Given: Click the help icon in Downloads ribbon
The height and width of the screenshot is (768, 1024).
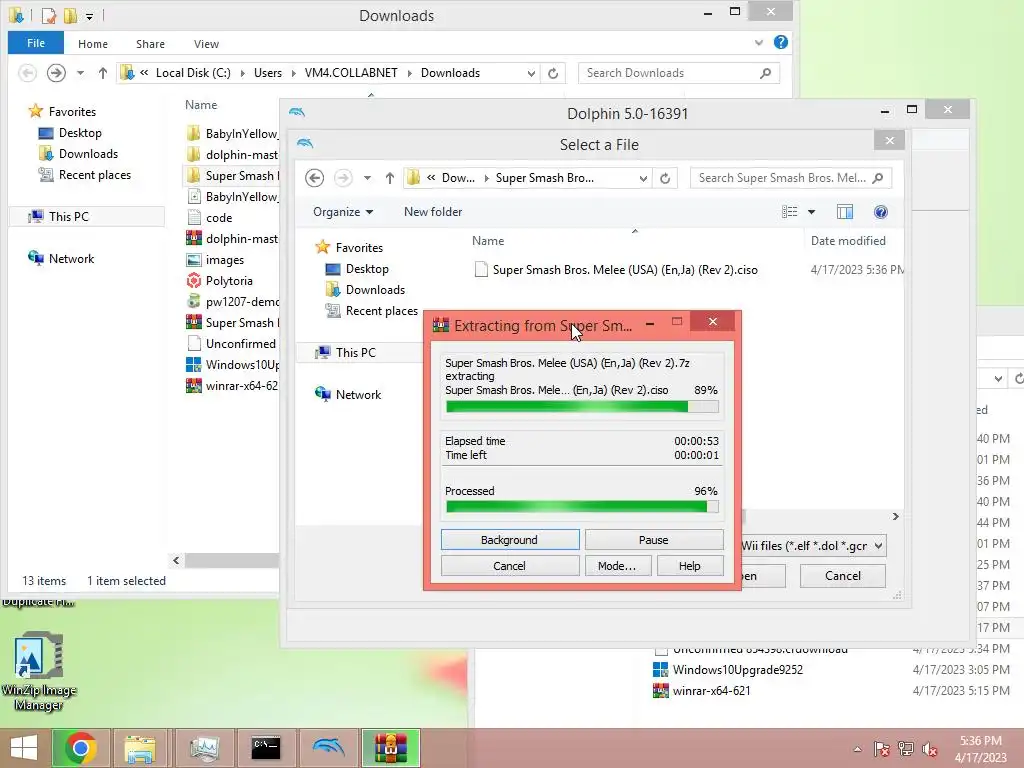Looking at the screenshot, I should coord(780,42).
